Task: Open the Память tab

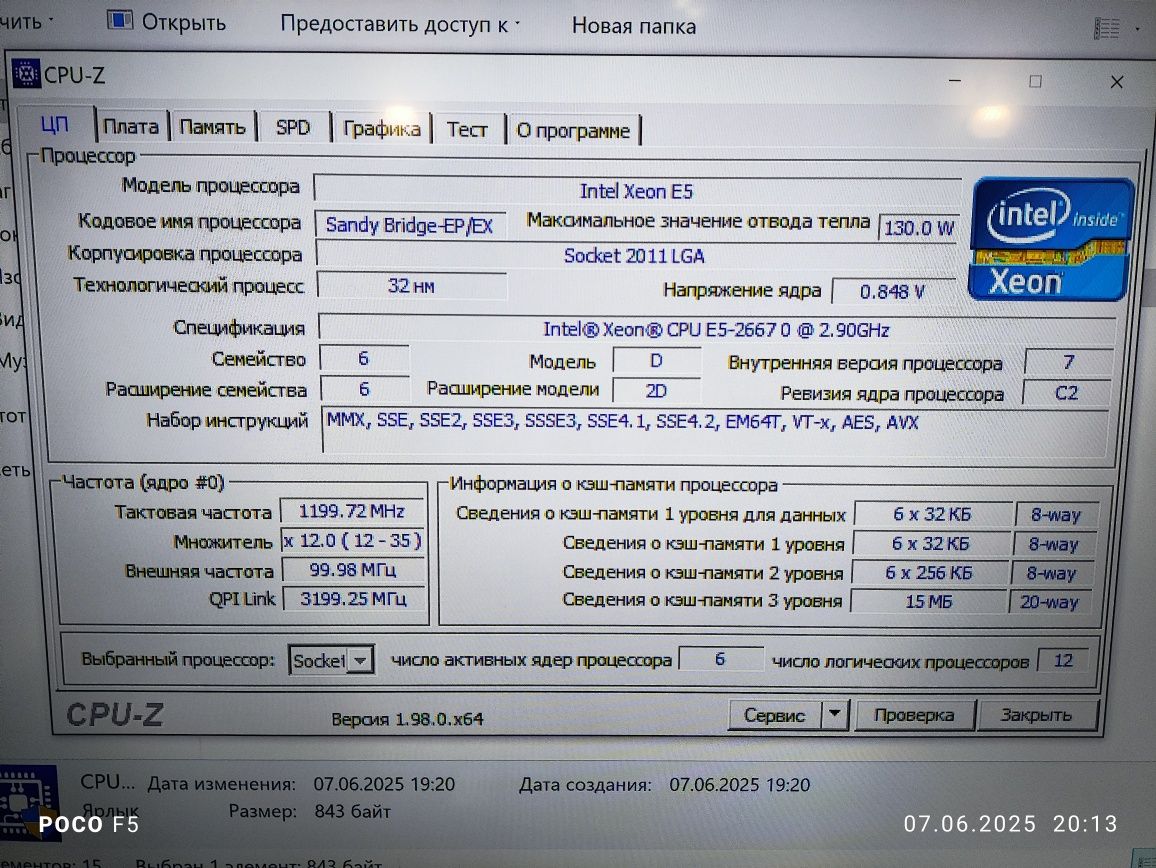Action: [x=212, y=127]
